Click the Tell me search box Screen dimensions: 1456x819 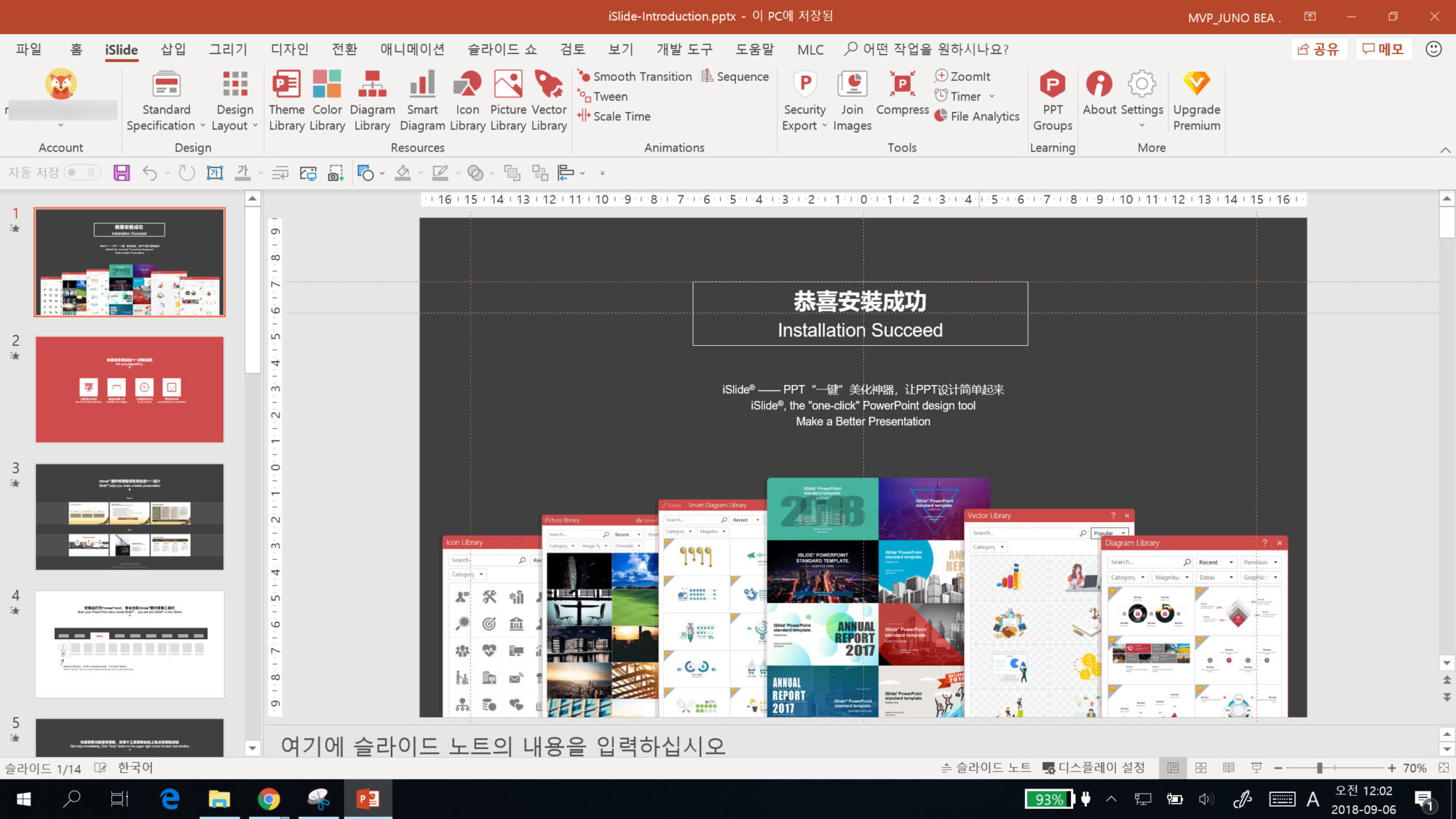(927, 49)
